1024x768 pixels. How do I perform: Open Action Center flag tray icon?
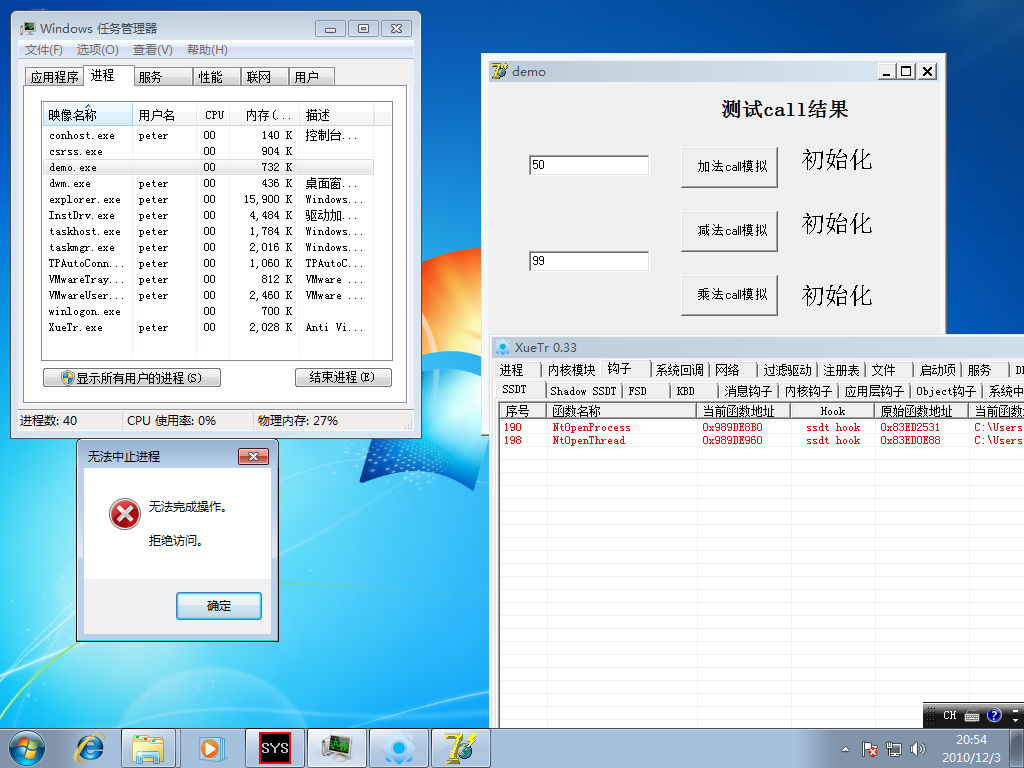[869, 749]
